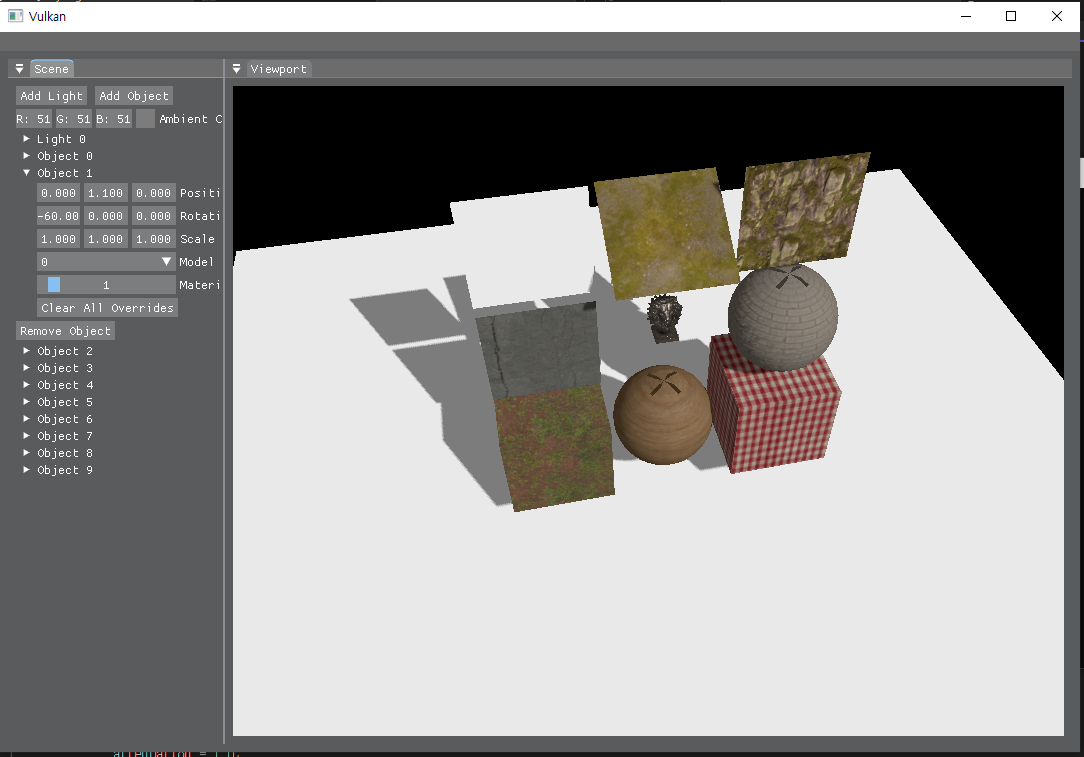Viewport: 1084px width, 757px height.
Task: Expand the Object 8 tree node
Action: pos(27,453)
